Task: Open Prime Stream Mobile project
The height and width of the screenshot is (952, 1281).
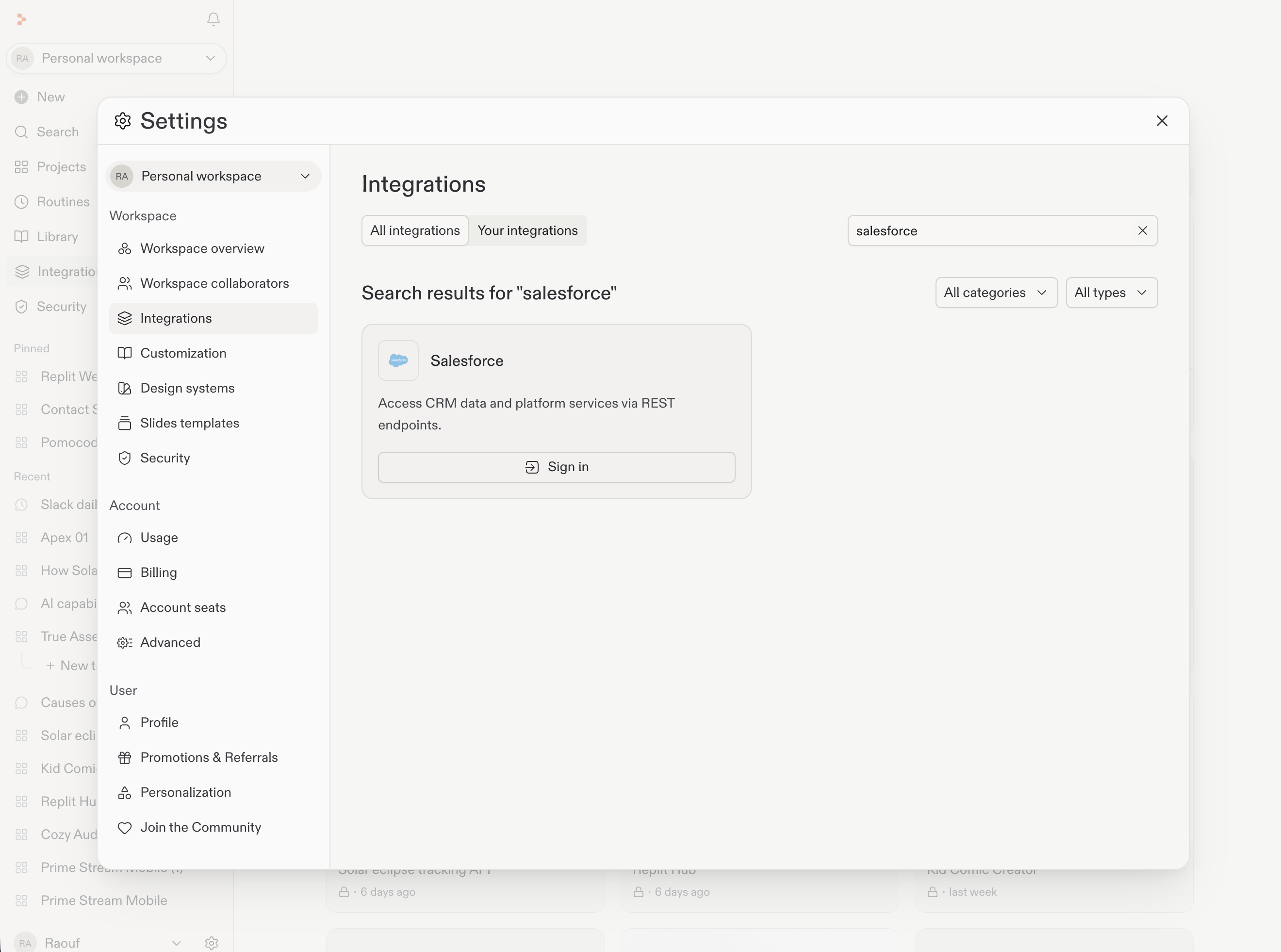Action: (104, 900)
